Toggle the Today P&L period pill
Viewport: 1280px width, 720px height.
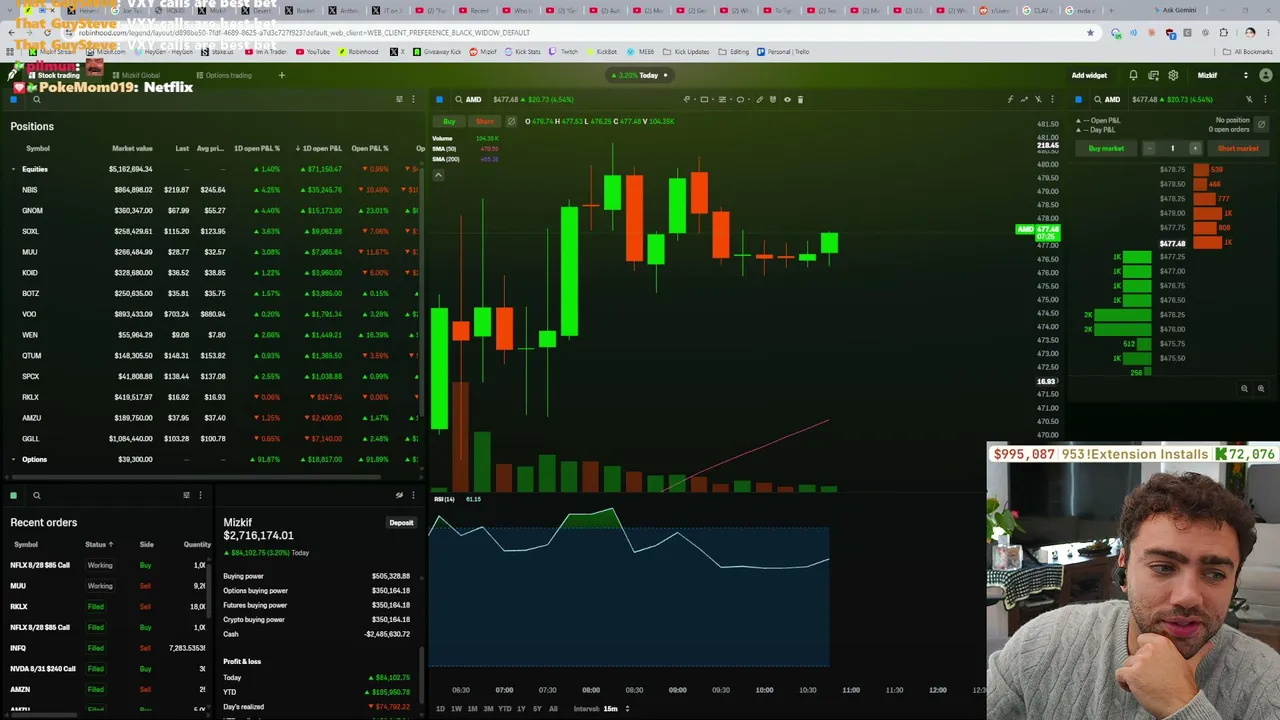pyautogui.click(x=641, y=75)
